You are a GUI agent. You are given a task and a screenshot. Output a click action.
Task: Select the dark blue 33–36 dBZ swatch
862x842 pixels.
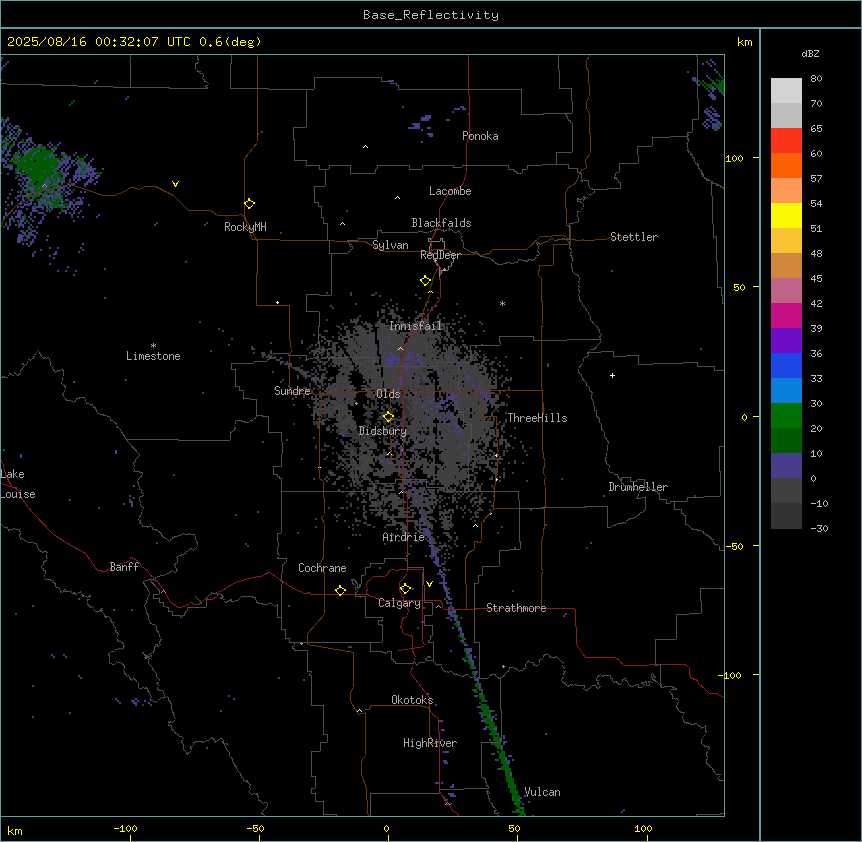point(786,365)
